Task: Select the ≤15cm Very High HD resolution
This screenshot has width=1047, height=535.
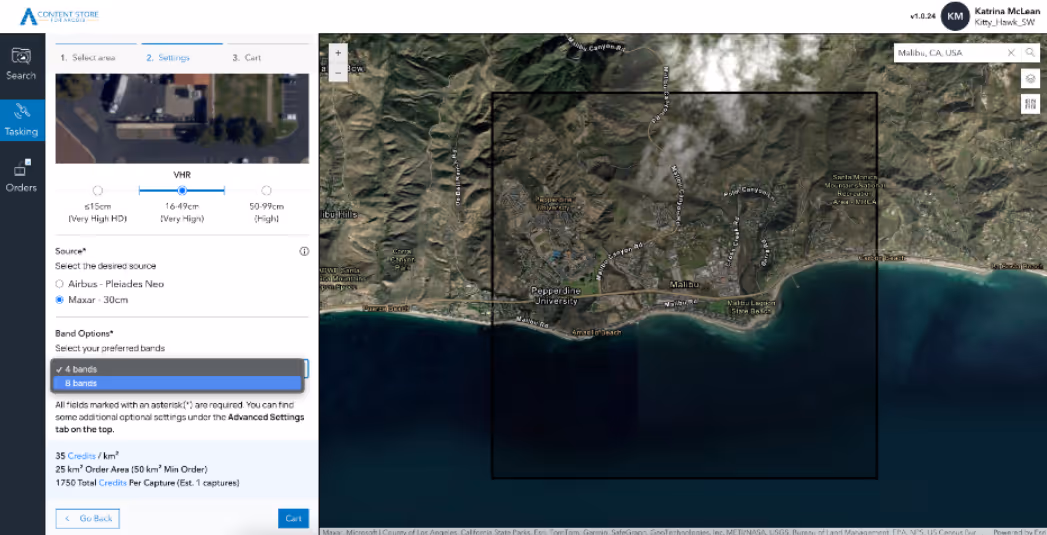Action: point(97,190)
